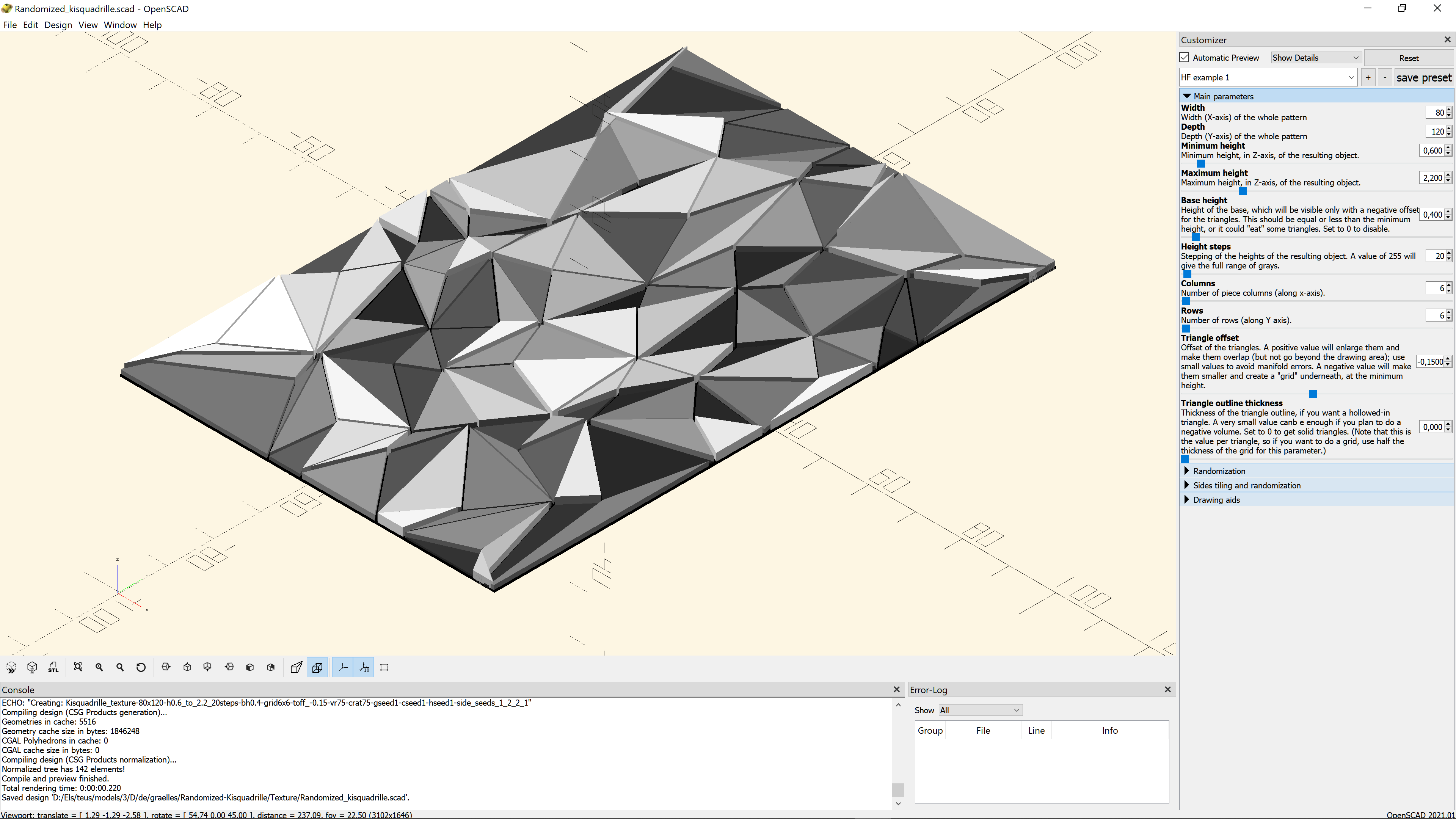The height and width of the screenshot is (819, 1456).
Task: Open the Show Details dropdown
Action: pyautogui.click(x=1315, y=57)
